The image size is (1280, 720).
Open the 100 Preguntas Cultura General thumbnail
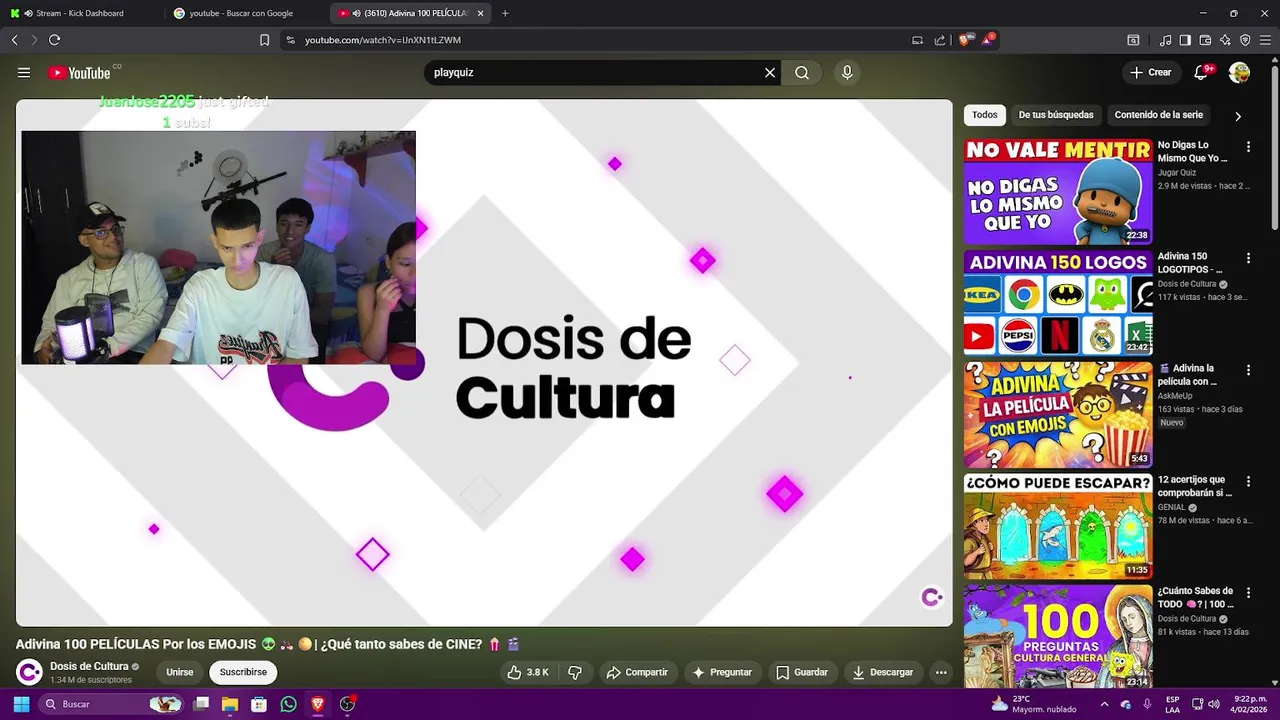pyautogui.click(x=1058, y=637)
